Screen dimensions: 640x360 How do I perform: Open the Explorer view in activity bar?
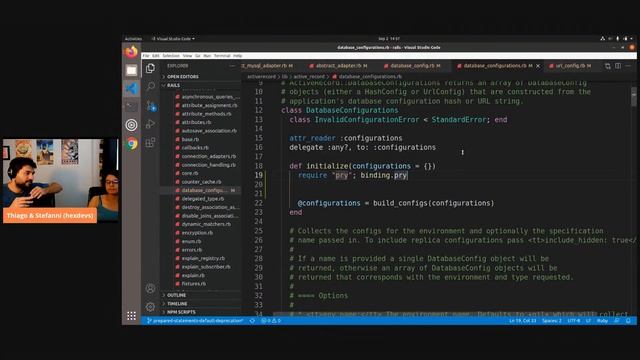[x=150, y=68]
